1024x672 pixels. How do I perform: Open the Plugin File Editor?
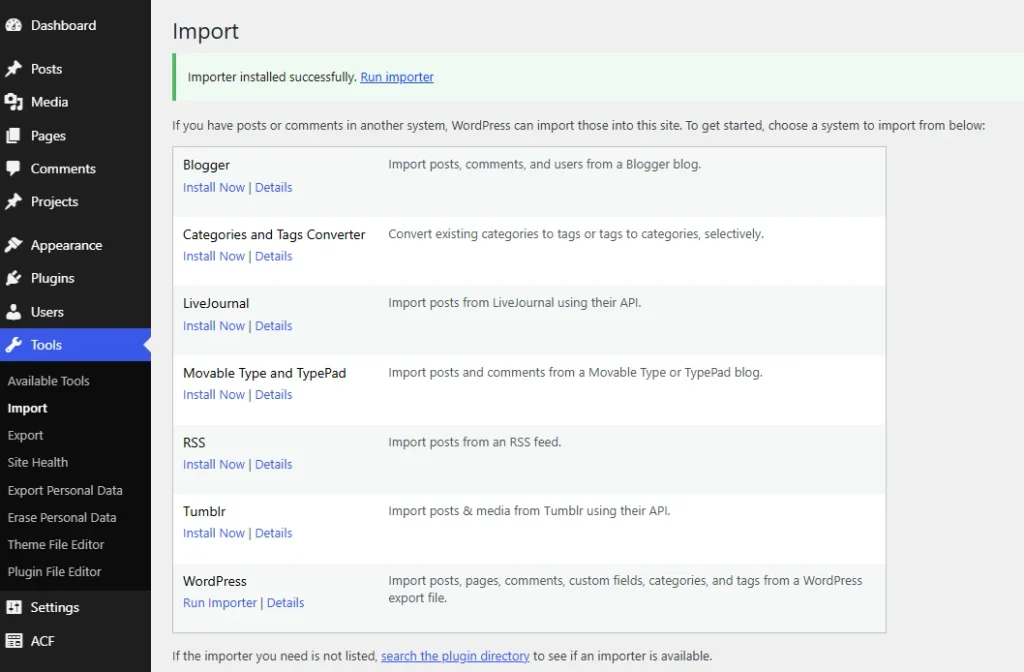click(54, 571)
